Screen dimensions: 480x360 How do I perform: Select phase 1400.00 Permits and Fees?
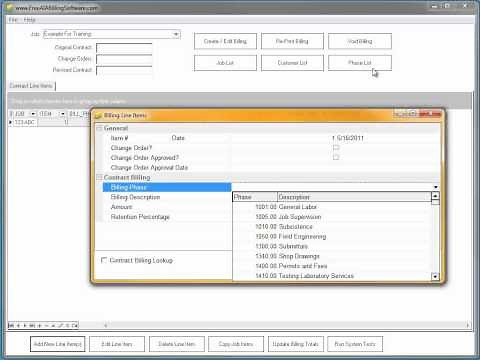(332, 266)
